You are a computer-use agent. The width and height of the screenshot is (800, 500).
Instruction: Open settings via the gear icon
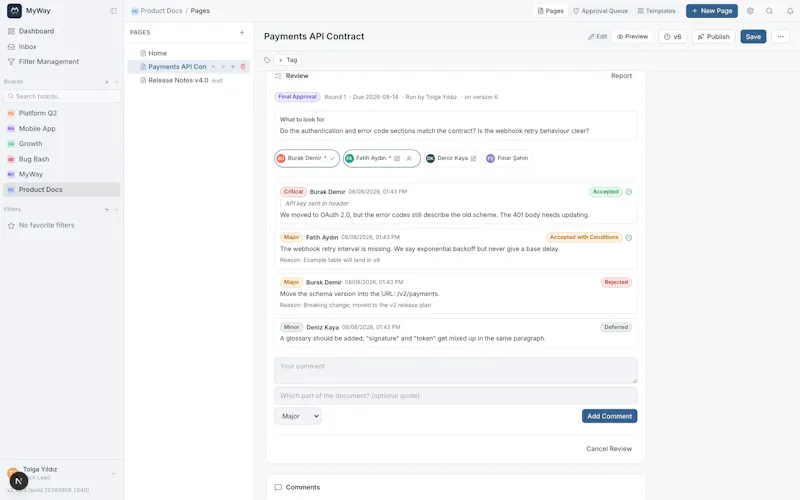point(750,11)
